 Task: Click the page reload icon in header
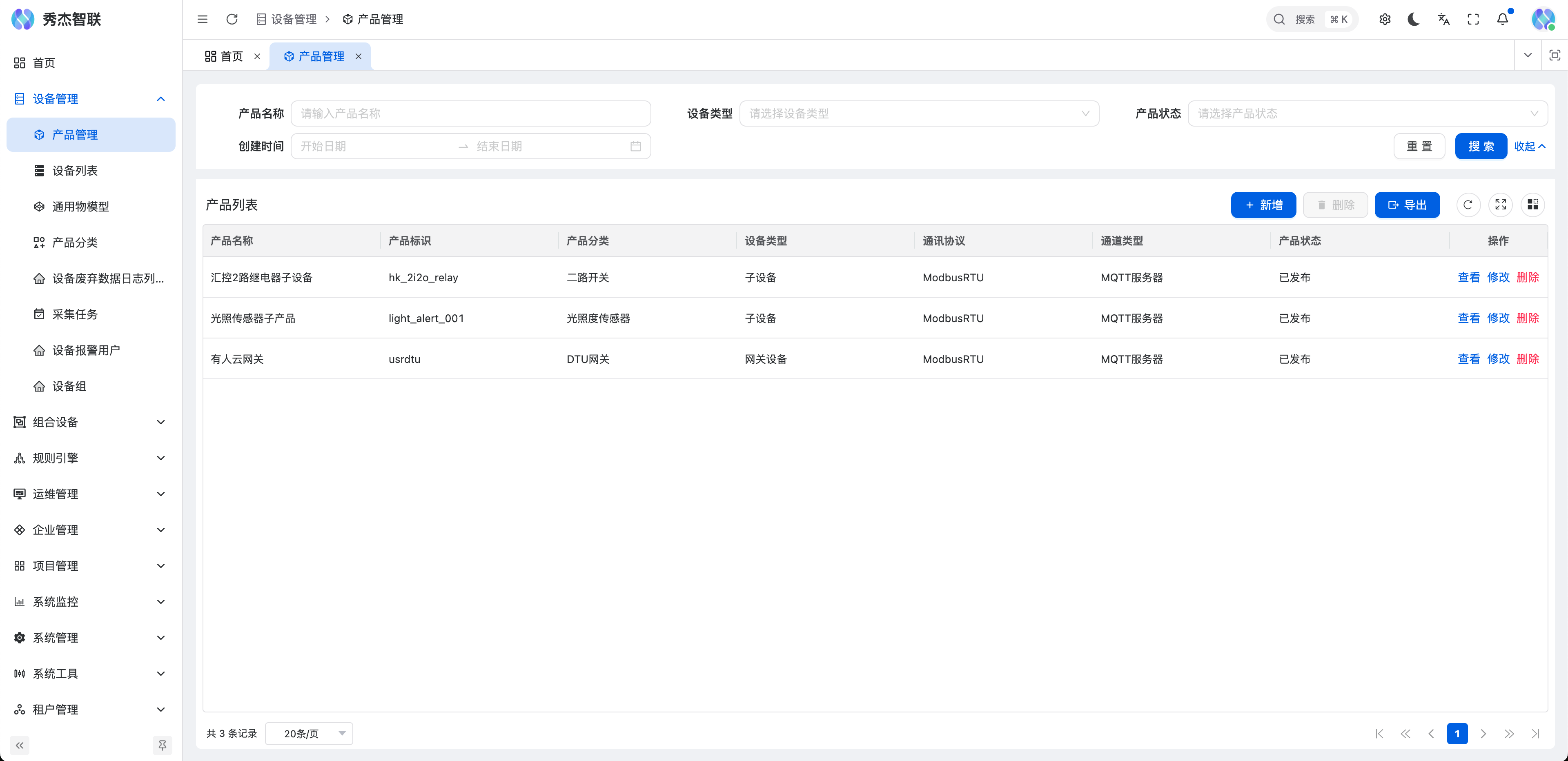coord(232,20)
